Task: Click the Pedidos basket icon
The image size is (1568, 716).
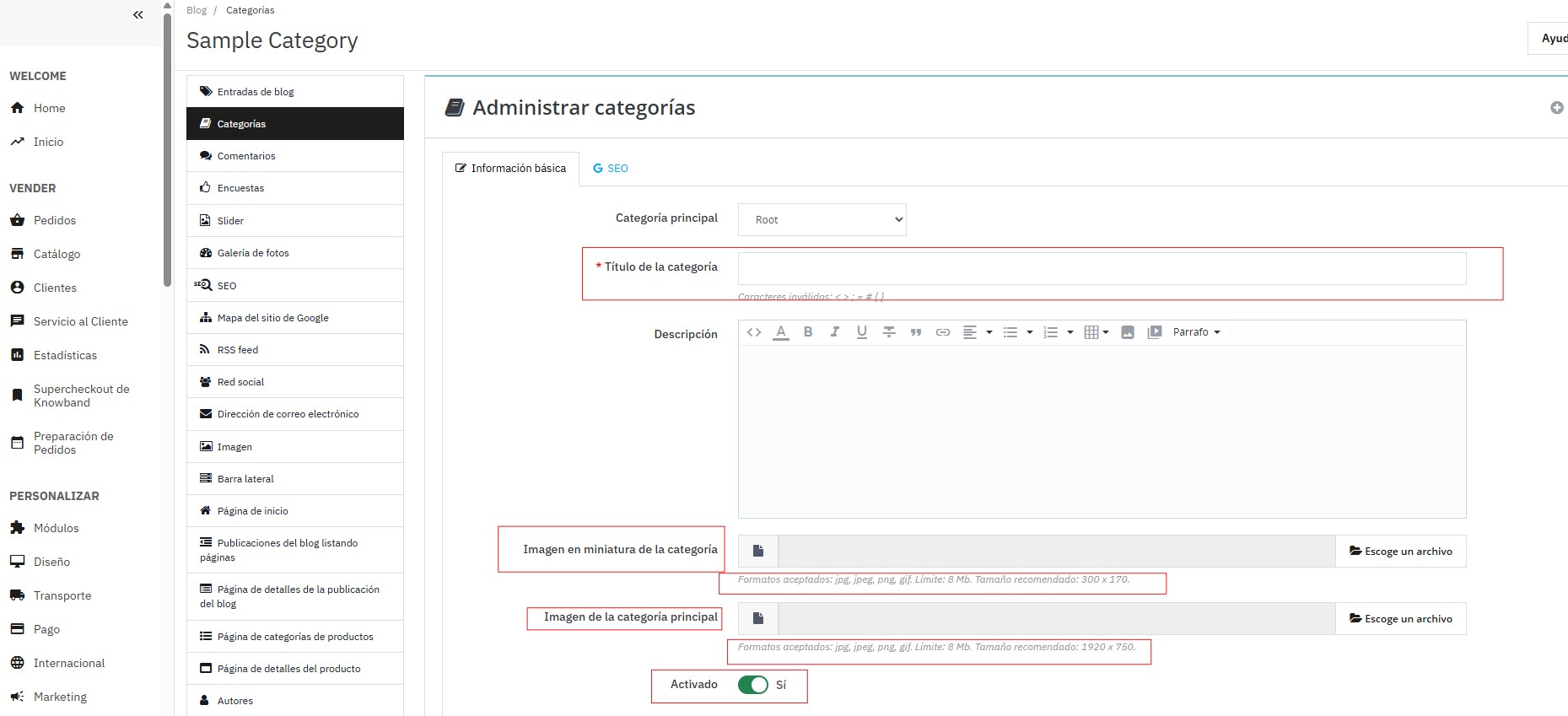Action: pyautogui.click(x=17, y=220)
